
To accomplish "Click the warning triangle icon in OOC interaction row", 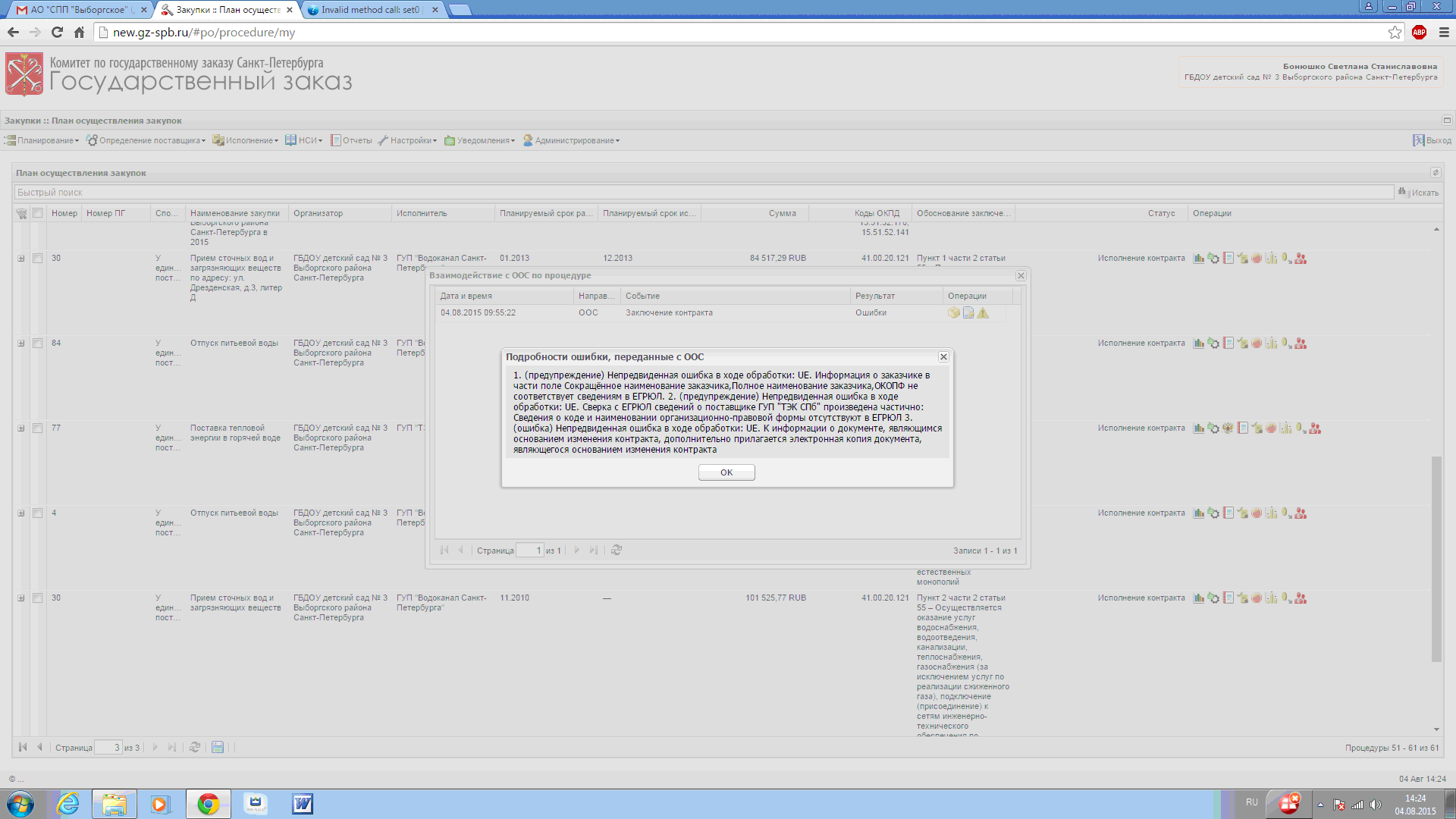I will [x=983, y=312].
